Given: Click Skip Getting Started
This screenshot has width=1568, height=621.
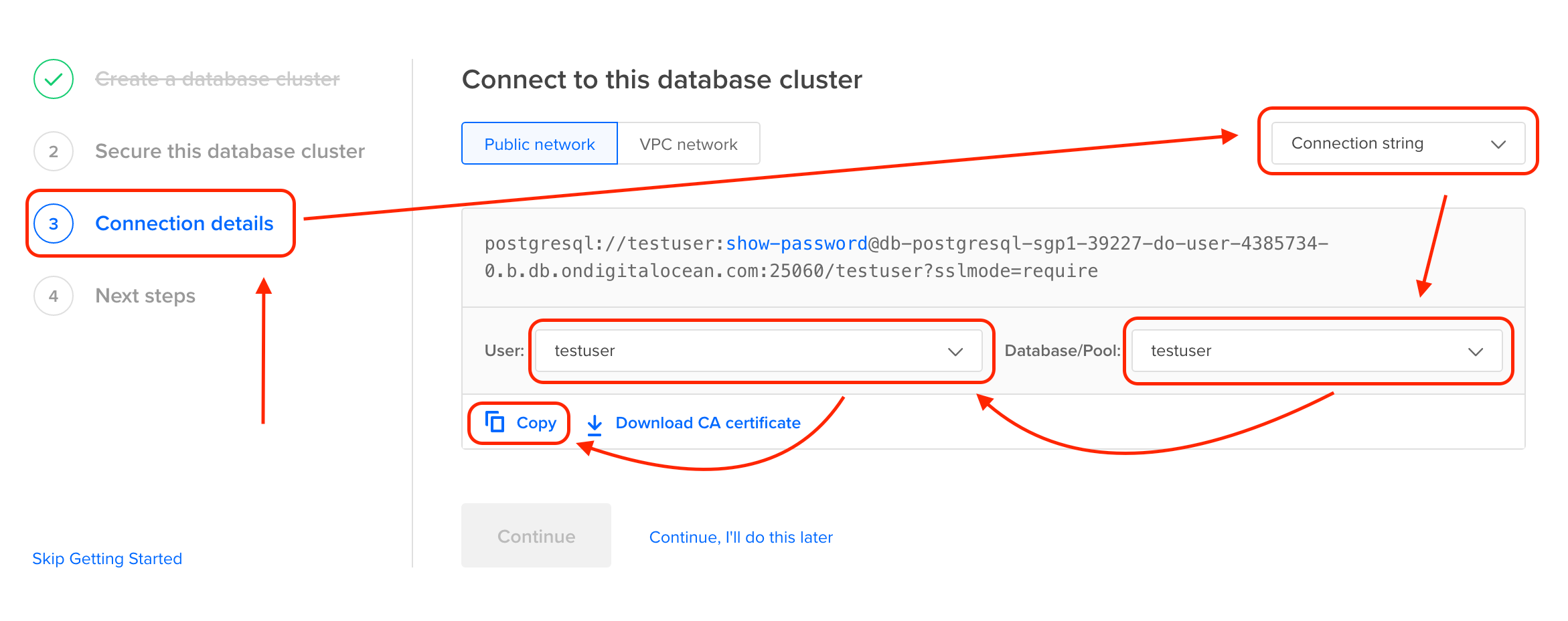Looking at the screenshot, I should (x=107, y=558).
